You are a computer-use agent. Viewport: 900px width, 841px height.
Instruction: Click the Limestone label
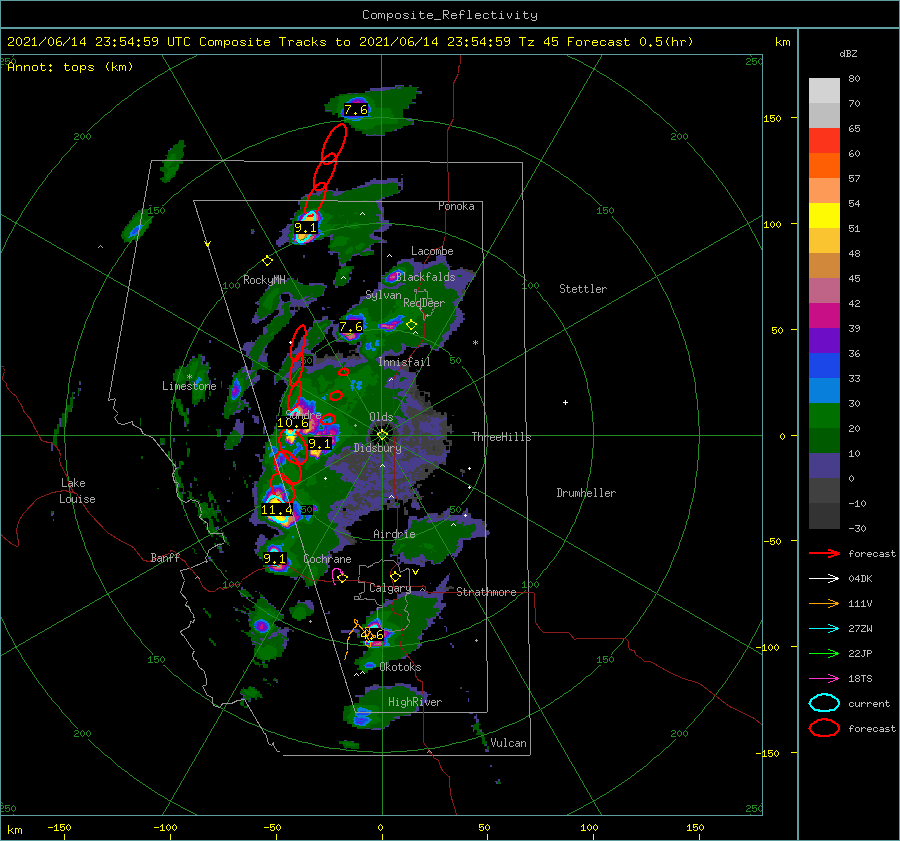(189, 386)
